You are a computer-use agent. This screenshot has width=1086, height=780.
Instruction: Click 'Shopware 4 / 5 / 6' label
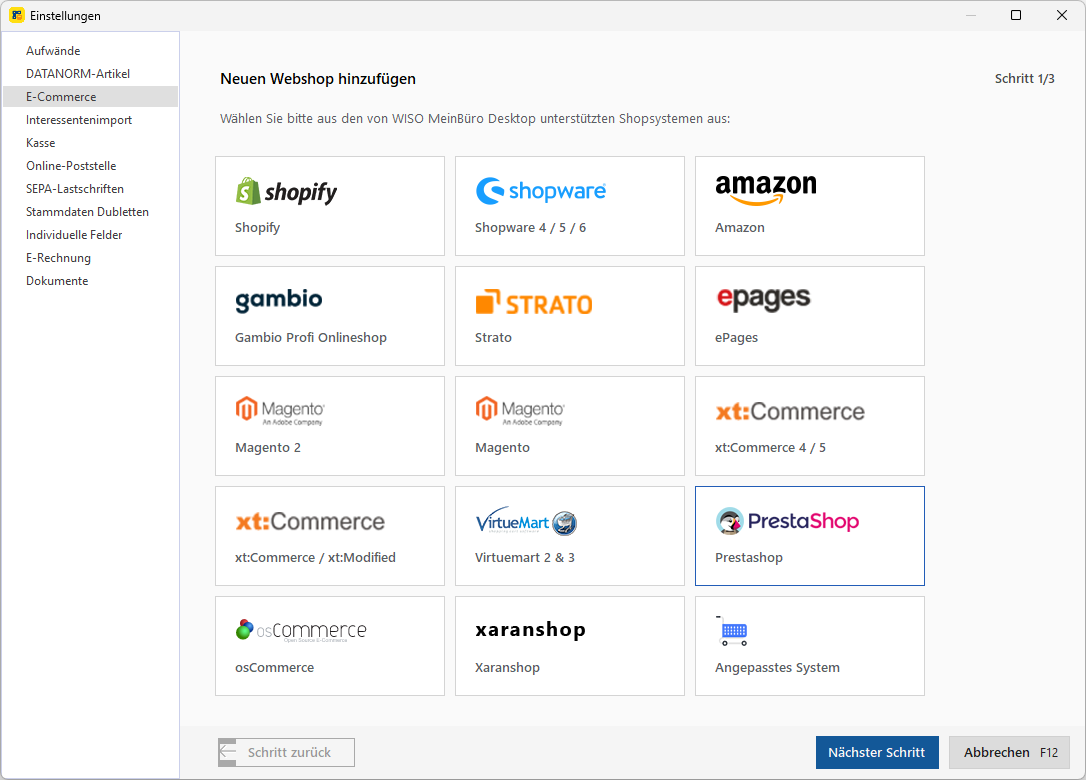(x=530, y=227)
